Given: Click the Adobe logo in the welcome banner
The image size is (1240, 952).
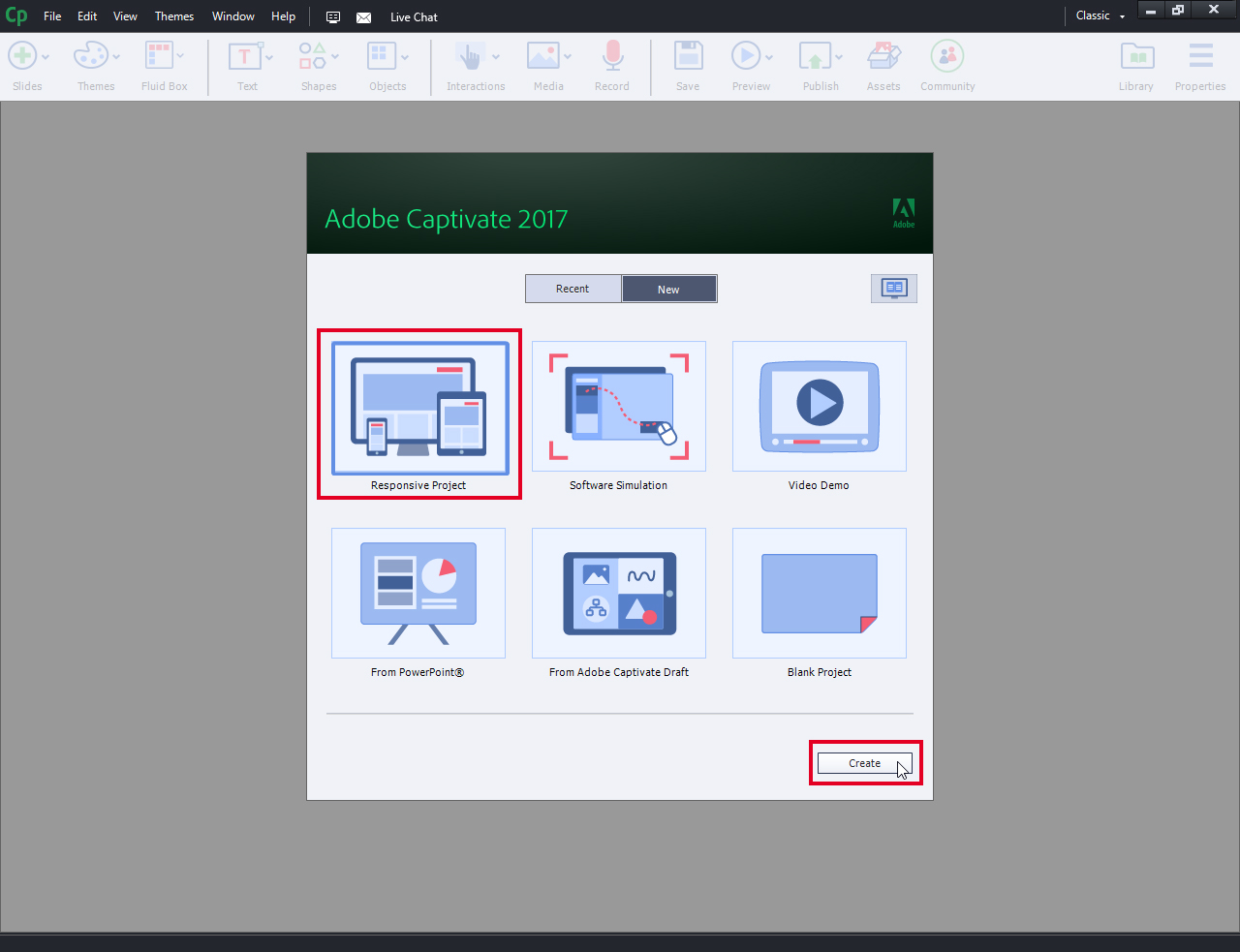Looking at the screenshot, I should [x=904, y=213].
